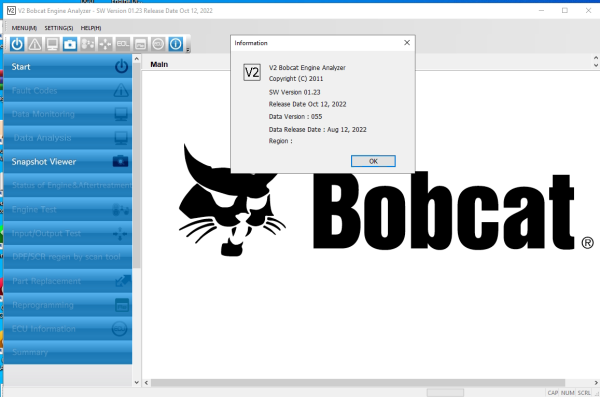The image size is (600, 397).
Task: Click the V2 application icon in title bar
Action: (x=11, y=11)
